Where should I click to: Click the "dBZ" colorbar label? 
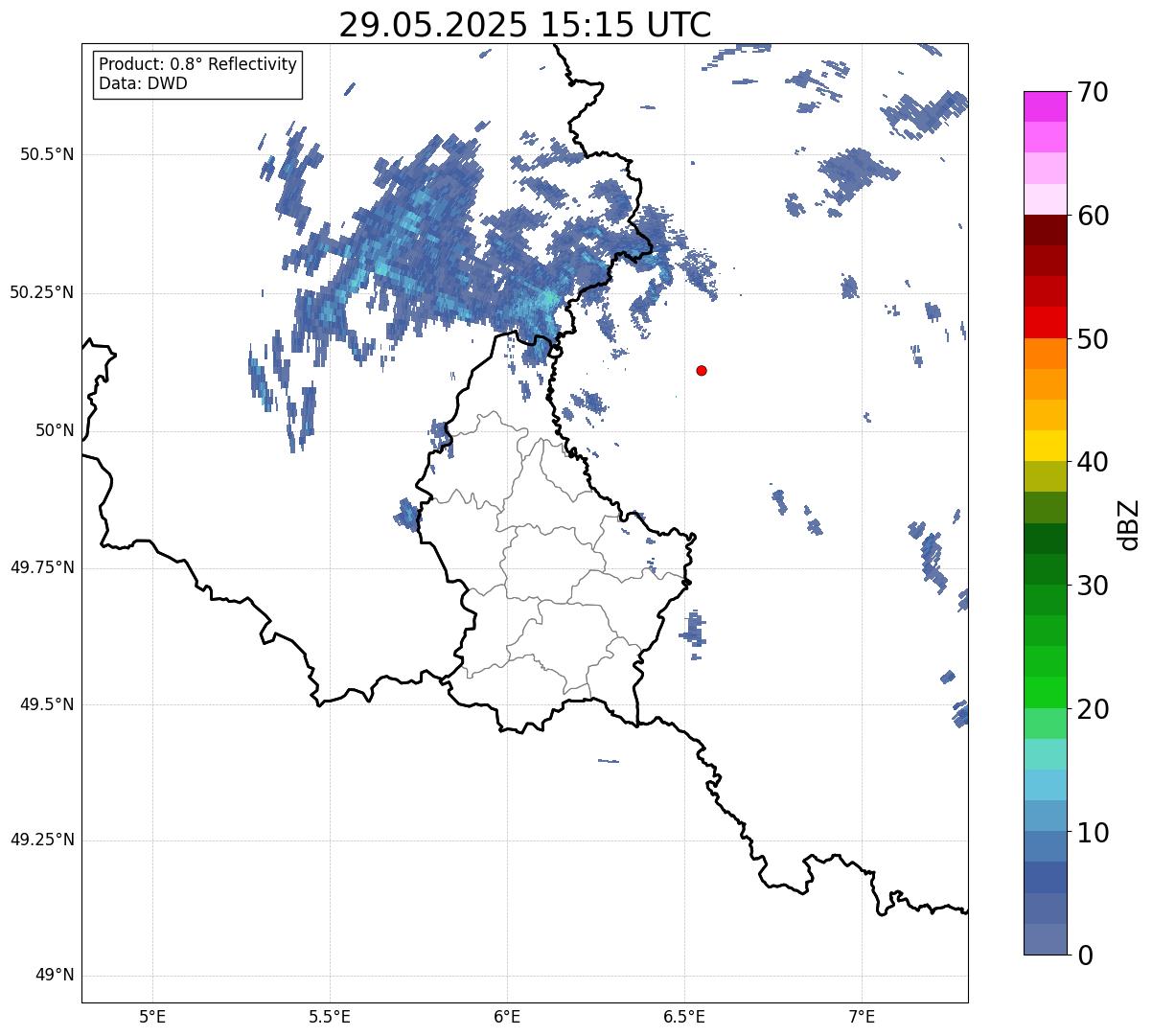1129,523
